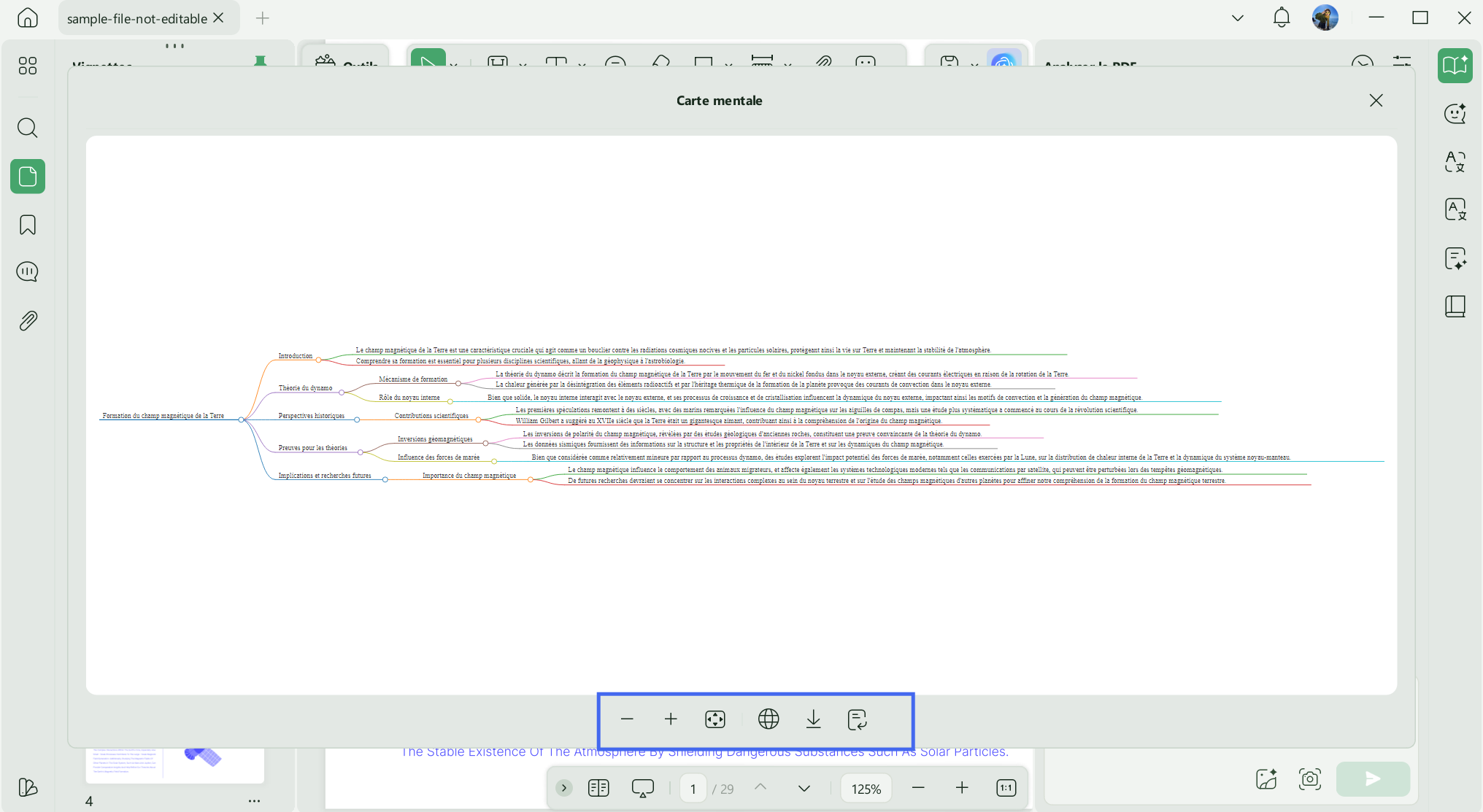
Task: Toggle the UPDF AI panel button
Action: pos(1455,66)
